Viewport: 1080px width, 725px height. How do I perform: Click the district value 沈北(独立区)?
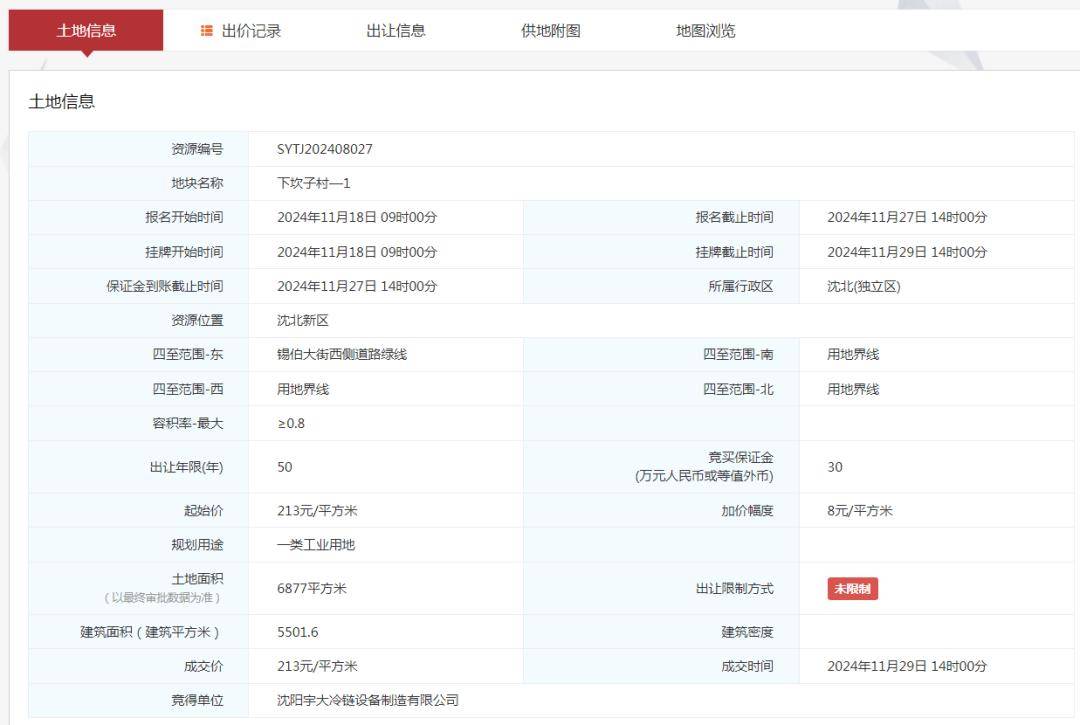(x=864, y=286)
